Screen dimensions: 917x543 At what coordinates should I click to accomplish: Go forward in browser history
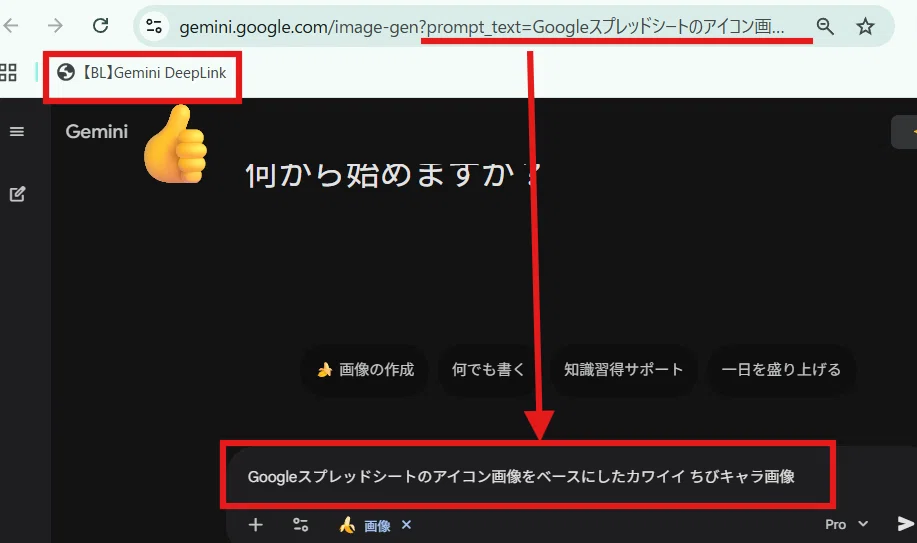coord(56,26)
